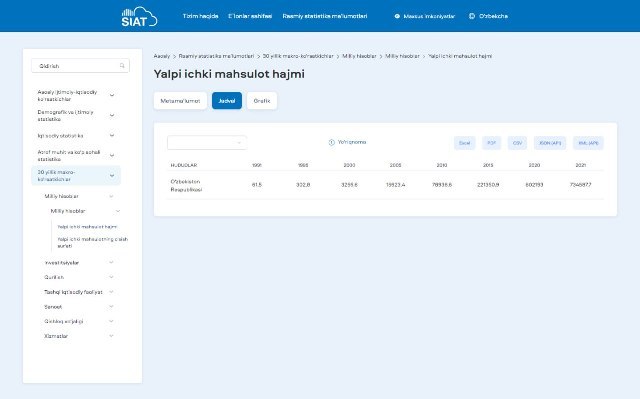Viewport: 640px width, 399px height.
Task: Switch to the Metama'lumot tab
Action: (180, 101)
